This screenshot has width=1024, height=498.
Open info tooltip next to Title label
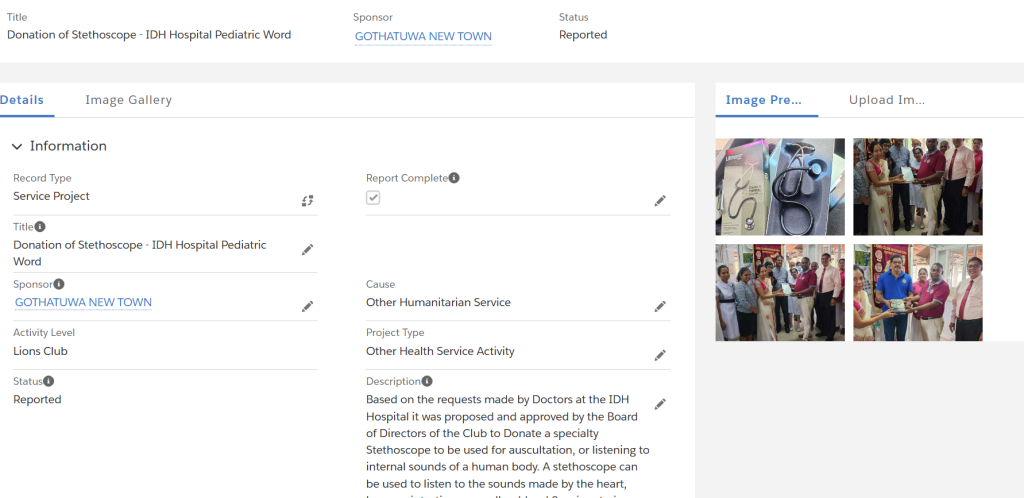[x=40, y=226]
